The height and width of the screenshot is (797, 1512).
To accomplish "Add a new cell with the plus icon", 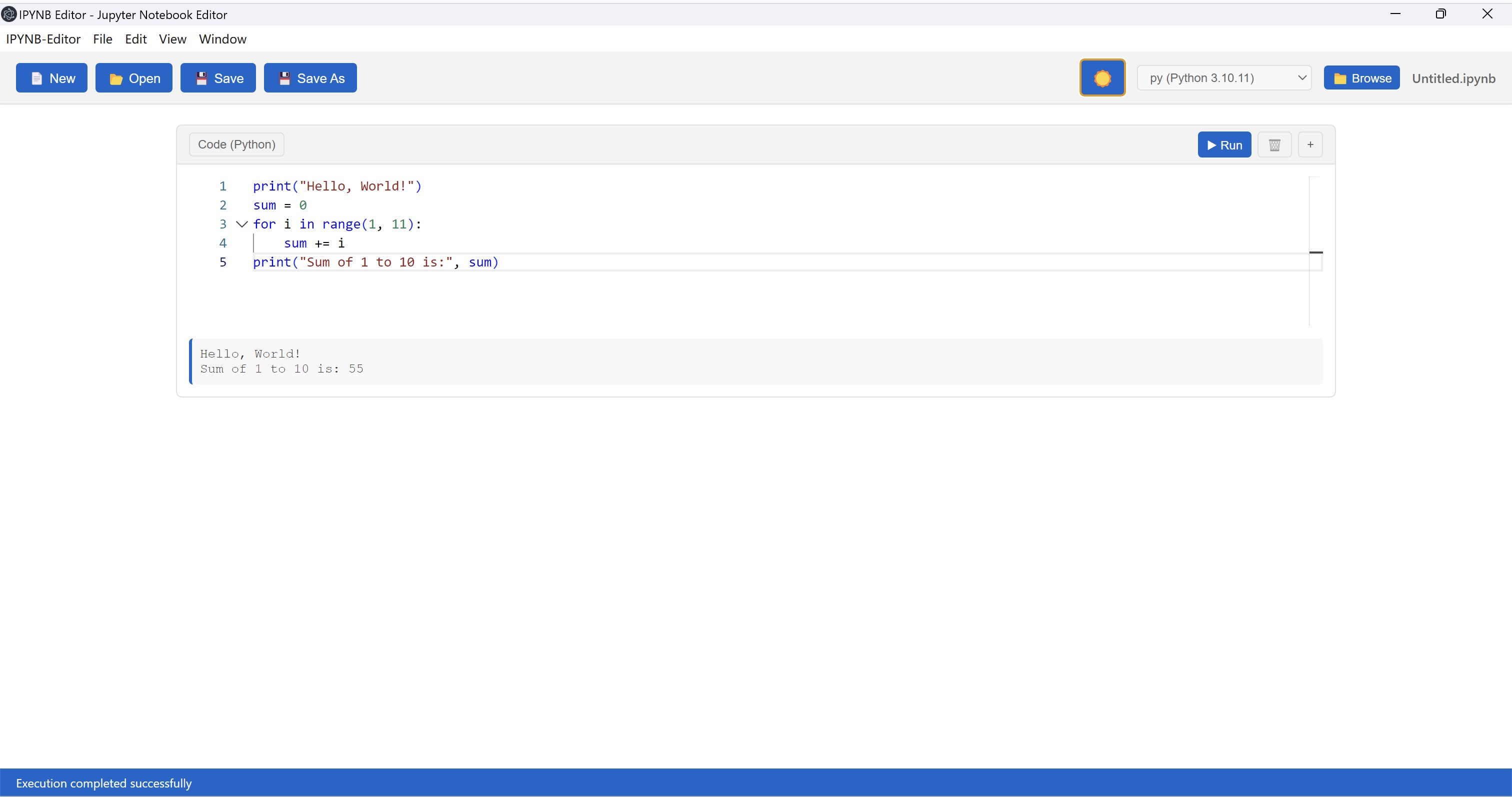I will point(1310,144).
